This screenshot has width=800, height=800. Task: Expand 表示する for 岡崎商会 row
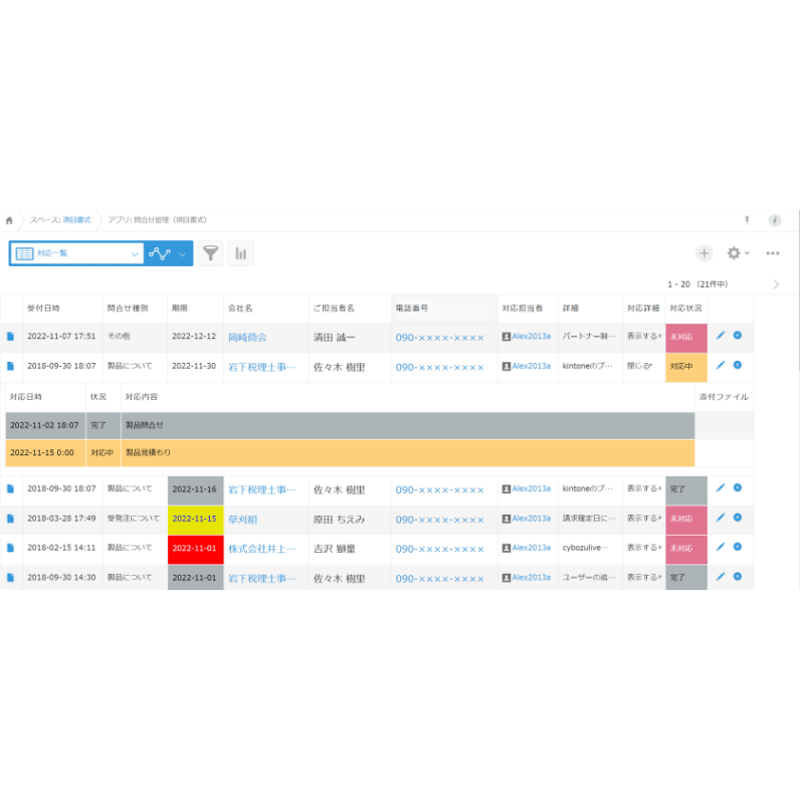pos(644,336)
